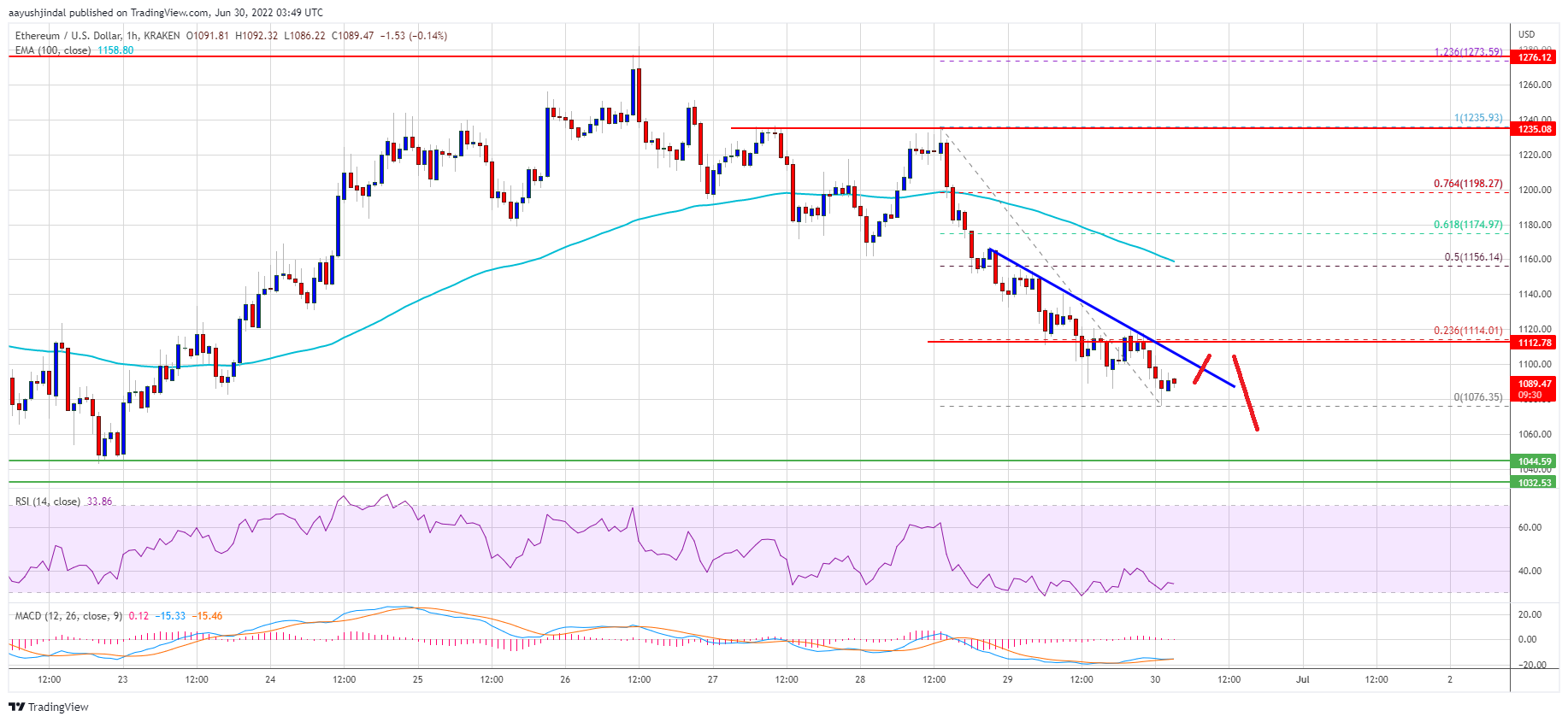The width and height of the screenshot is (1568, 722).
Task: Click the green 1032.53 support price label
Action: (1534, 483)
